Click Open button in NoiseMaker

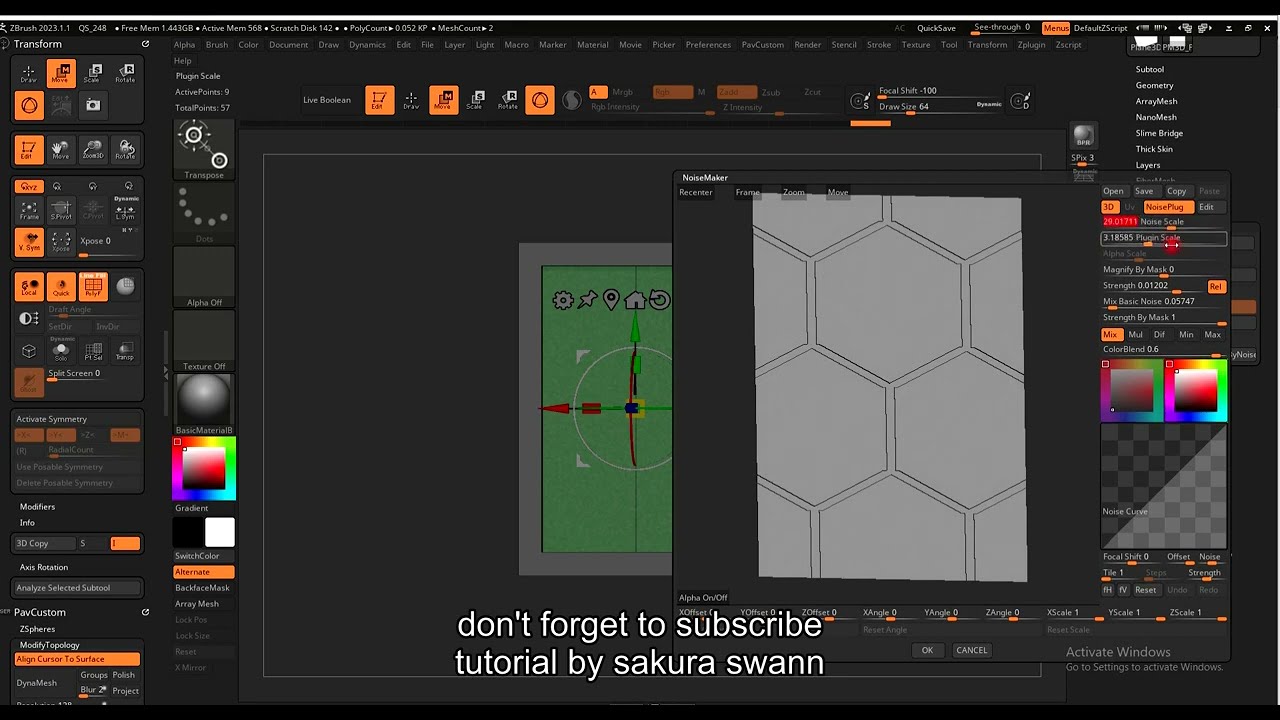tap(1113, 191)
